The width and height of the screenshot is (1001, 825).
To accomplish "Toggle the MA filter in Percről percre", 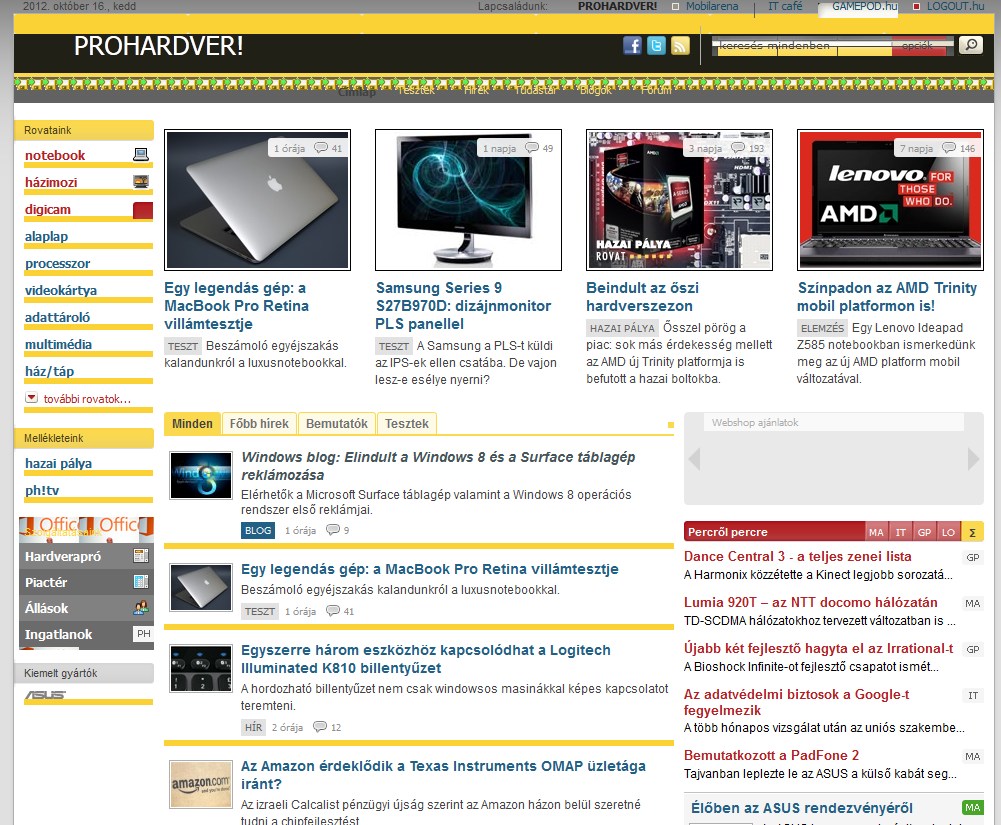I will click(x=876, y=532).
